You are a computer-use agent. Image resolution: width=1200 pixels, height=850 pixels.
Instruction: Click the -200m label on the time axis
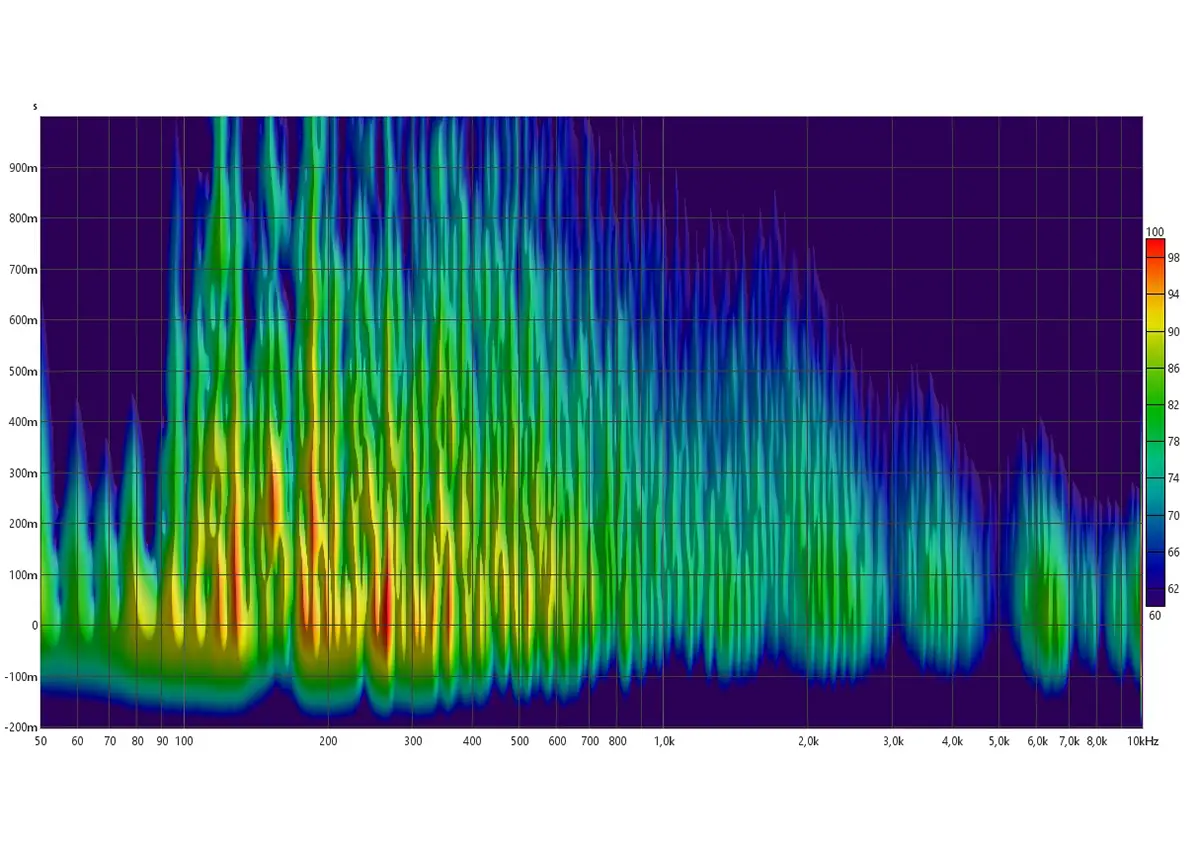[x=19, y=727]
